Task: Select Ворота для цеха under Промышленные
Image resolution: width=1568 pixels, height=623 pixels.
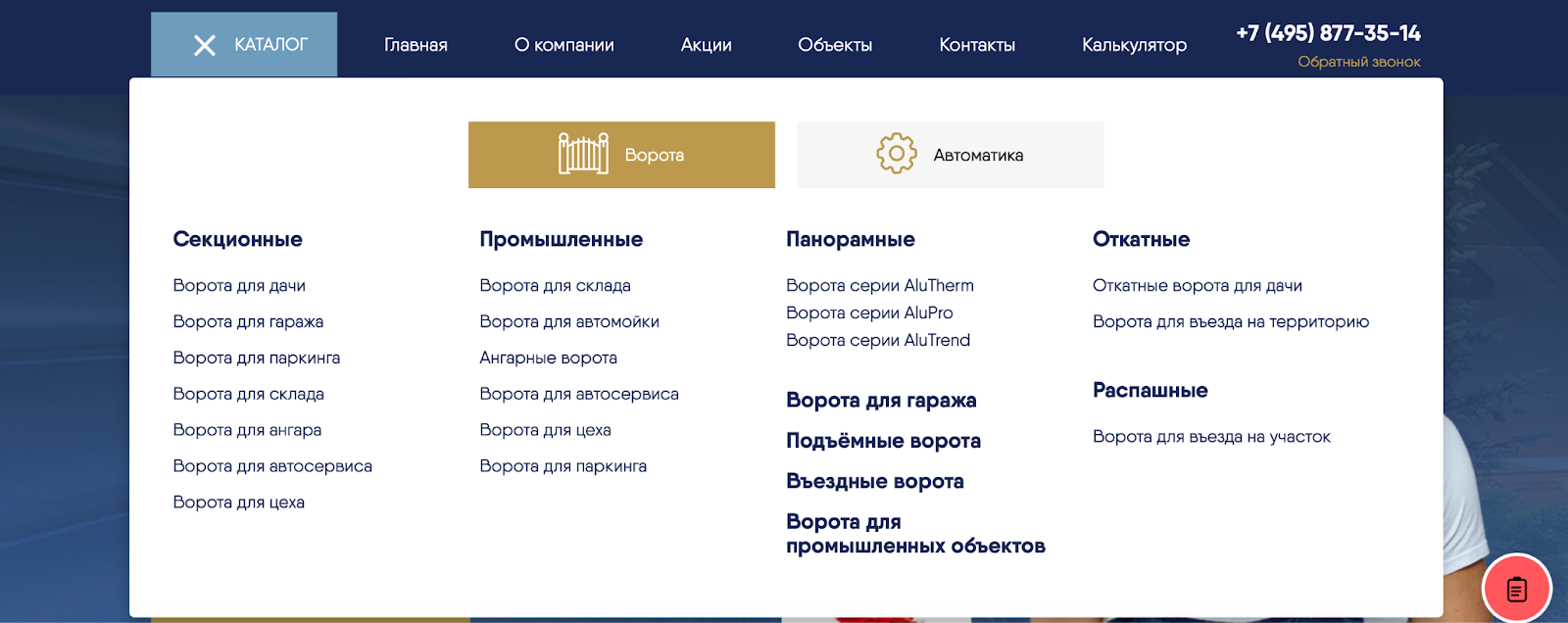Action: coord(545,430)
